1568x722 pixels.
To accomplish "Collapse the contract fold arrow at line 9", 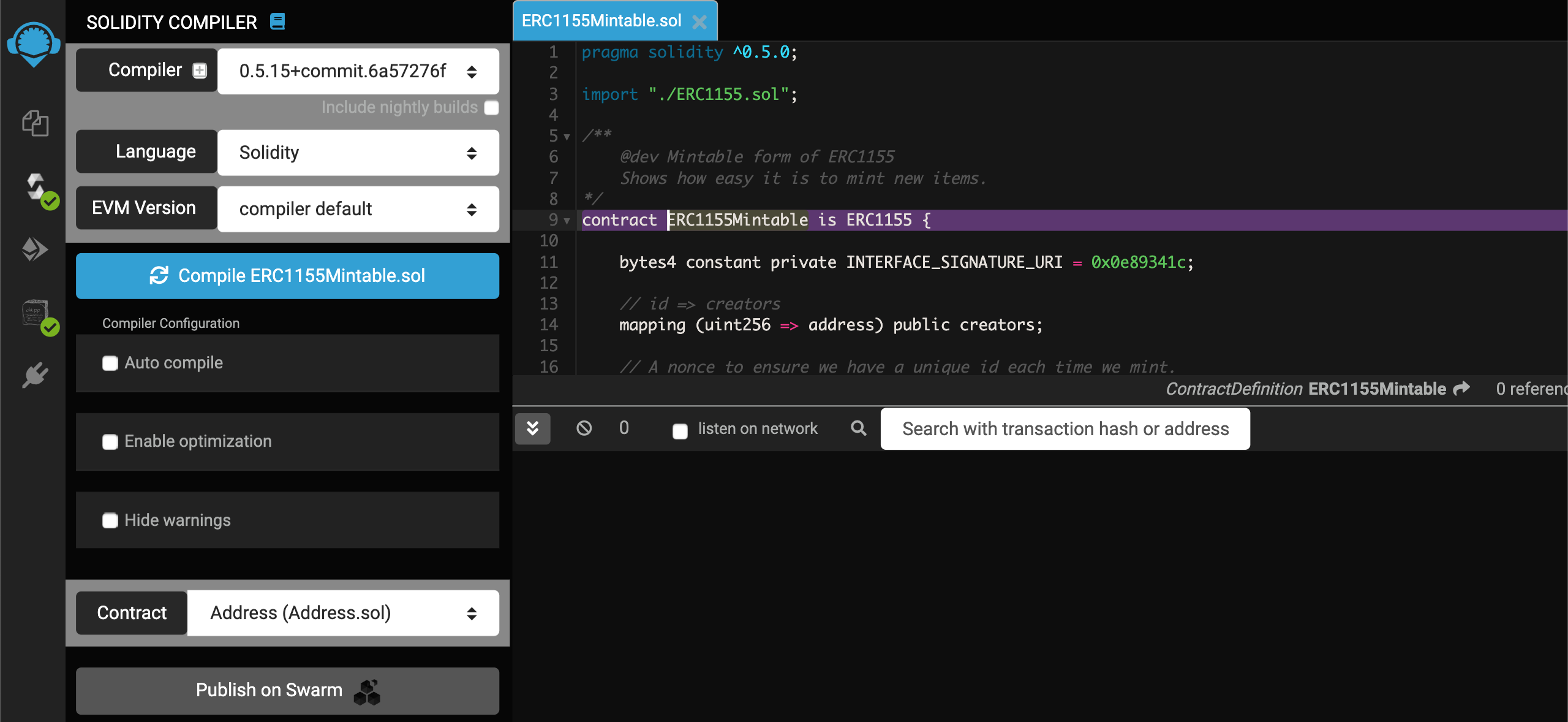I will click(x=567, y=220).
